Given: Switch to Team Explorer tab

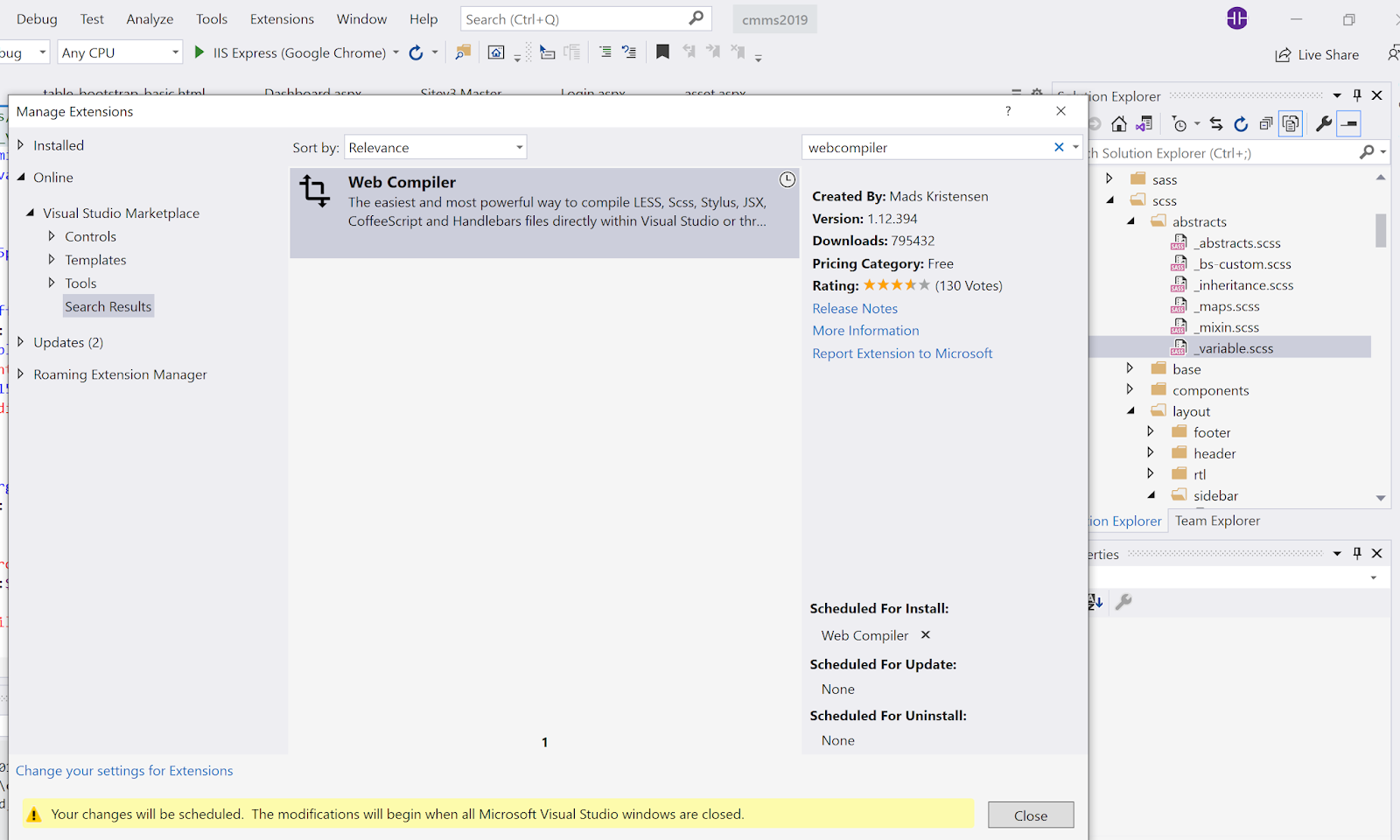Looking at the screenshot, I should (x=1217, y=521).
